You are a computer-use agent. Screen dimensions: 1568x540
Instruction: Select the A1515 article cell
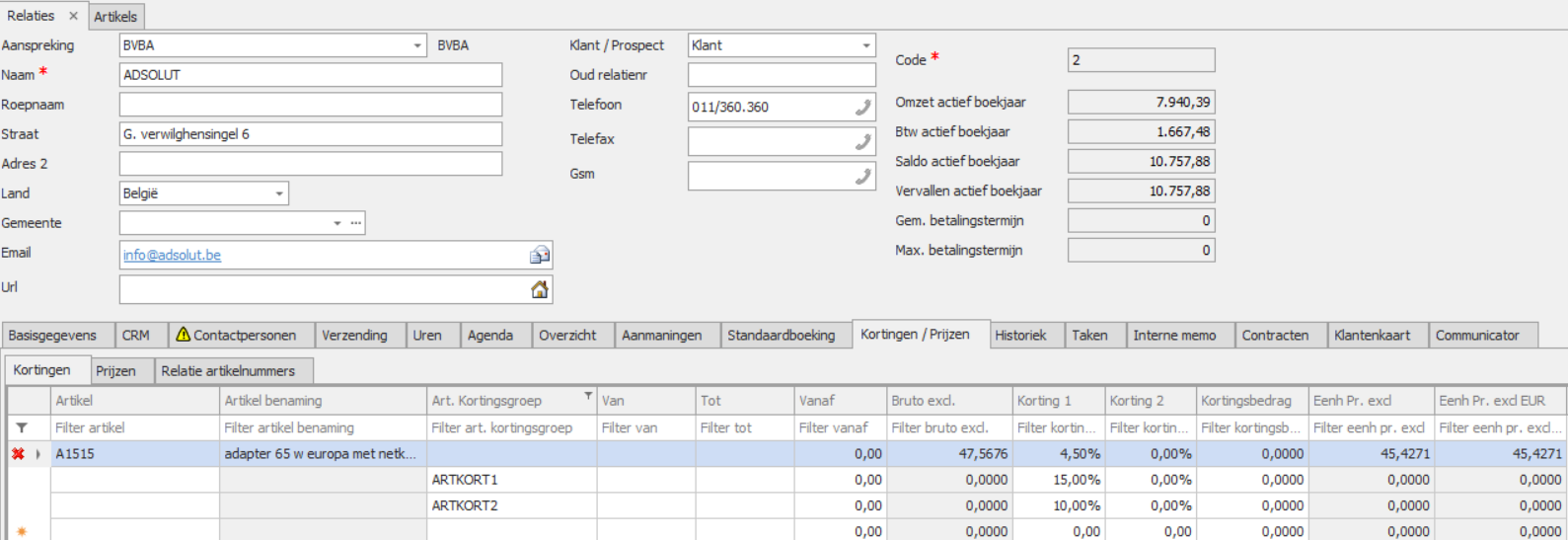[135, 454]
